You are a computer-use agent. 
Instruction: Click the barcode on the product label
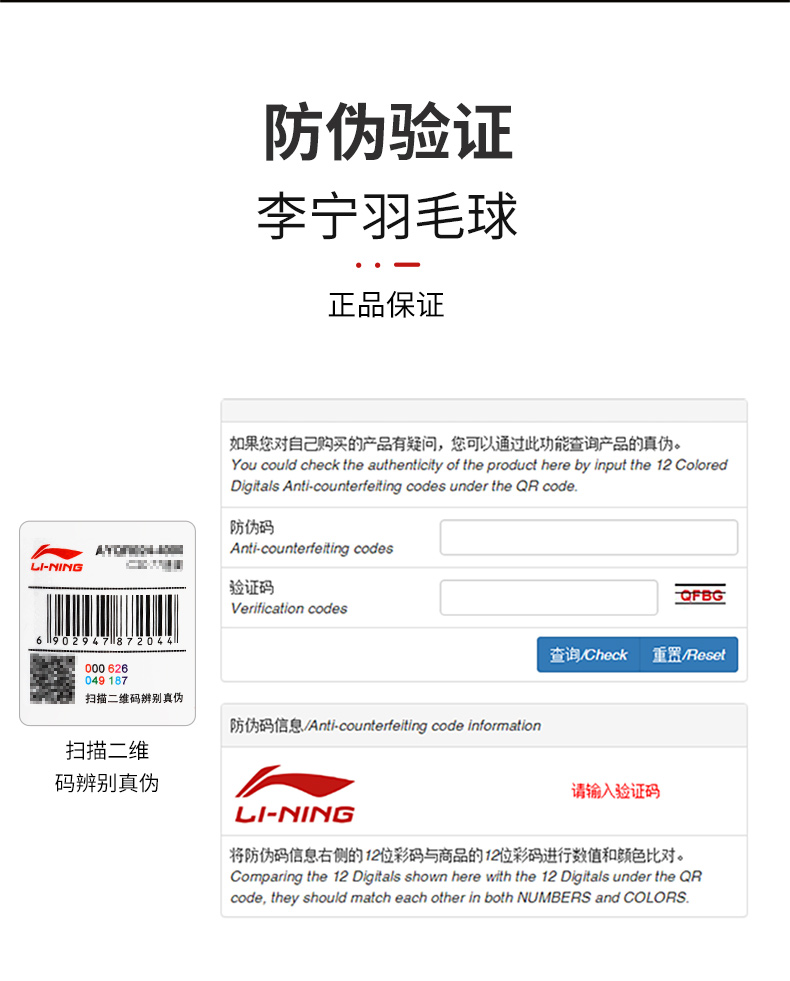(x=108, y=619)
